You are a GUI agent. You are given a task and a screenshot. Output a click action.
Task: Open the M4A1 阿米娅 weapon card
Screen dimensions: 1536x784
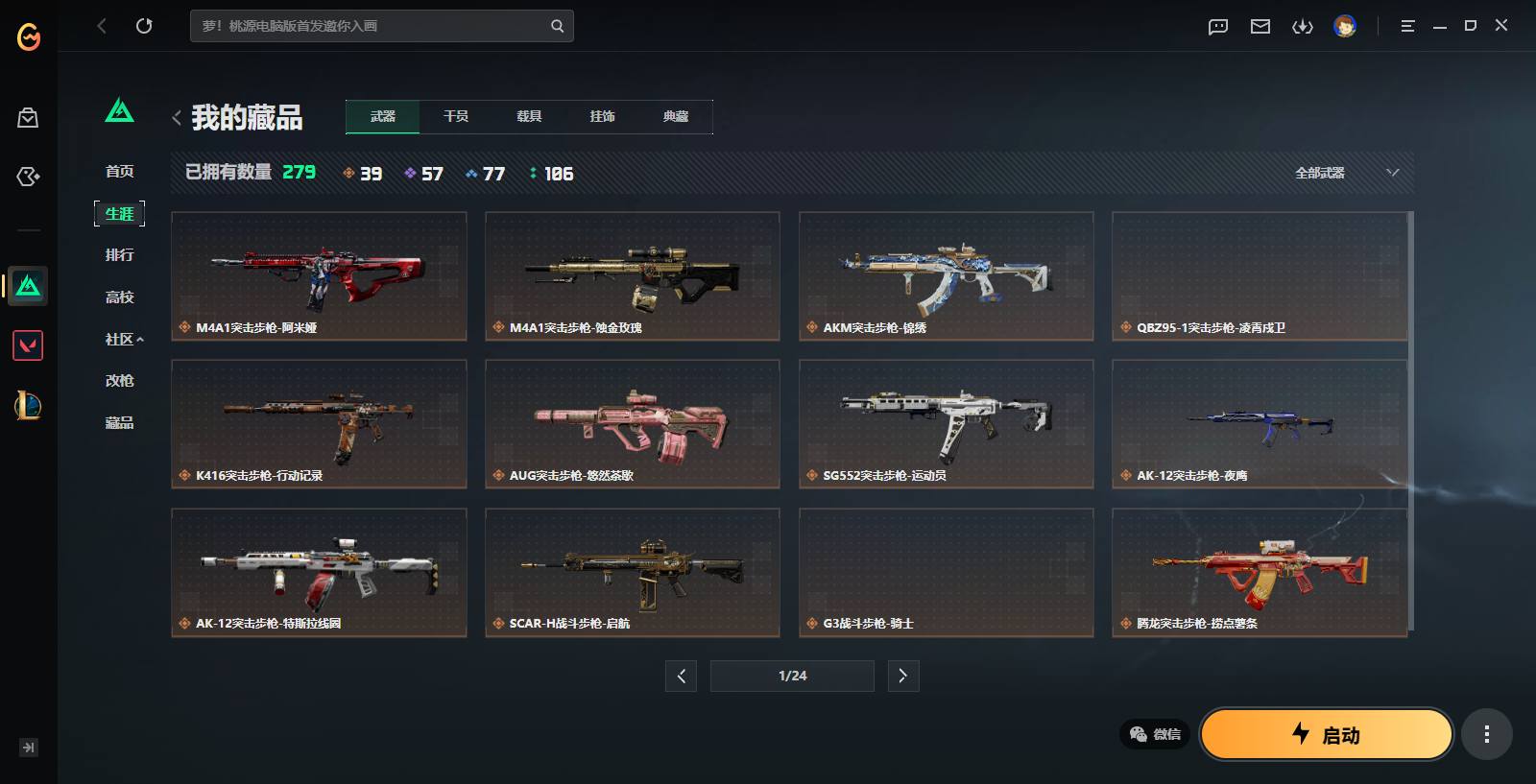tap(319, 276)
